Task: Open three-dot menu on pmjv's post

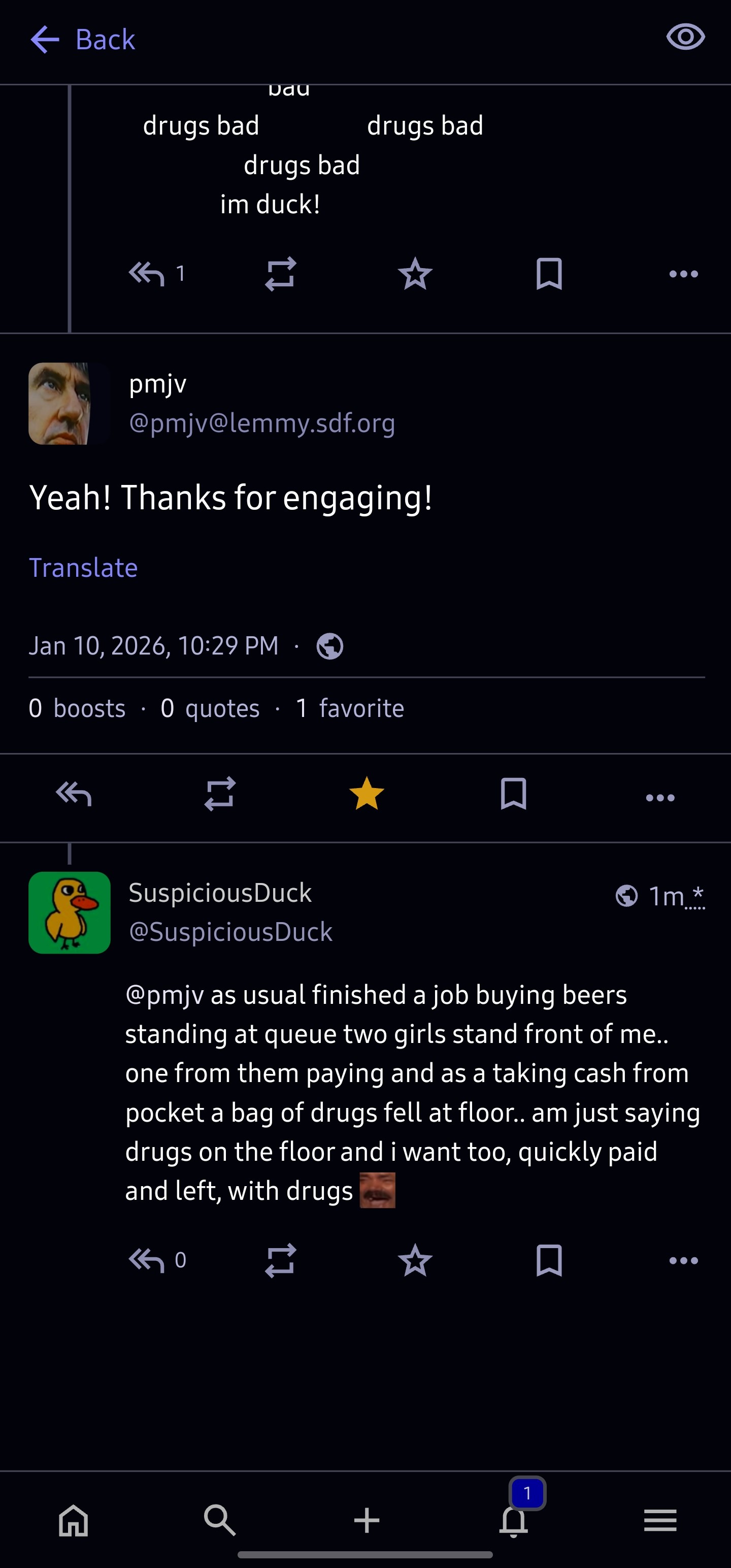Action: [660, 797]
